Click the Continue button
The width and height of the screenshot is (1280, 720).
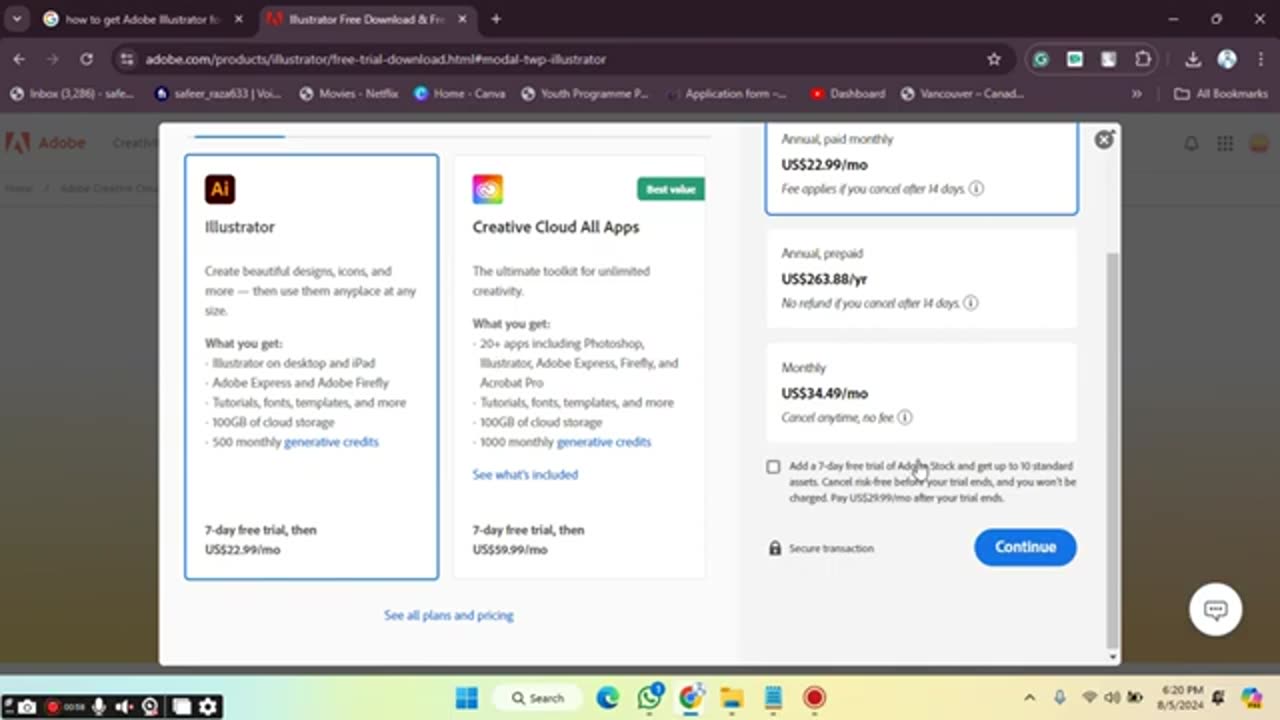pyautogui.click(x=1025, y=547)
